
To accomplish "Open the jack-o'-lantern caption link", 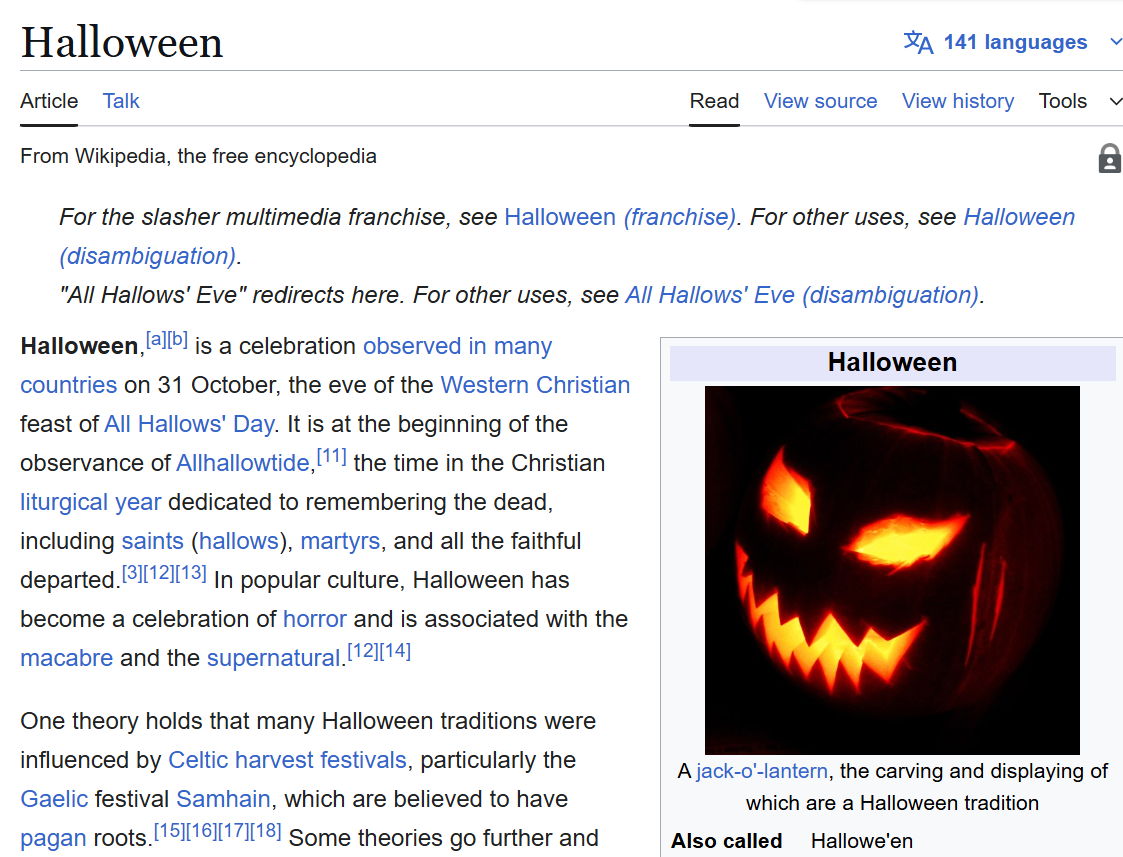I will pyautogui.click(x=762, y=771).
